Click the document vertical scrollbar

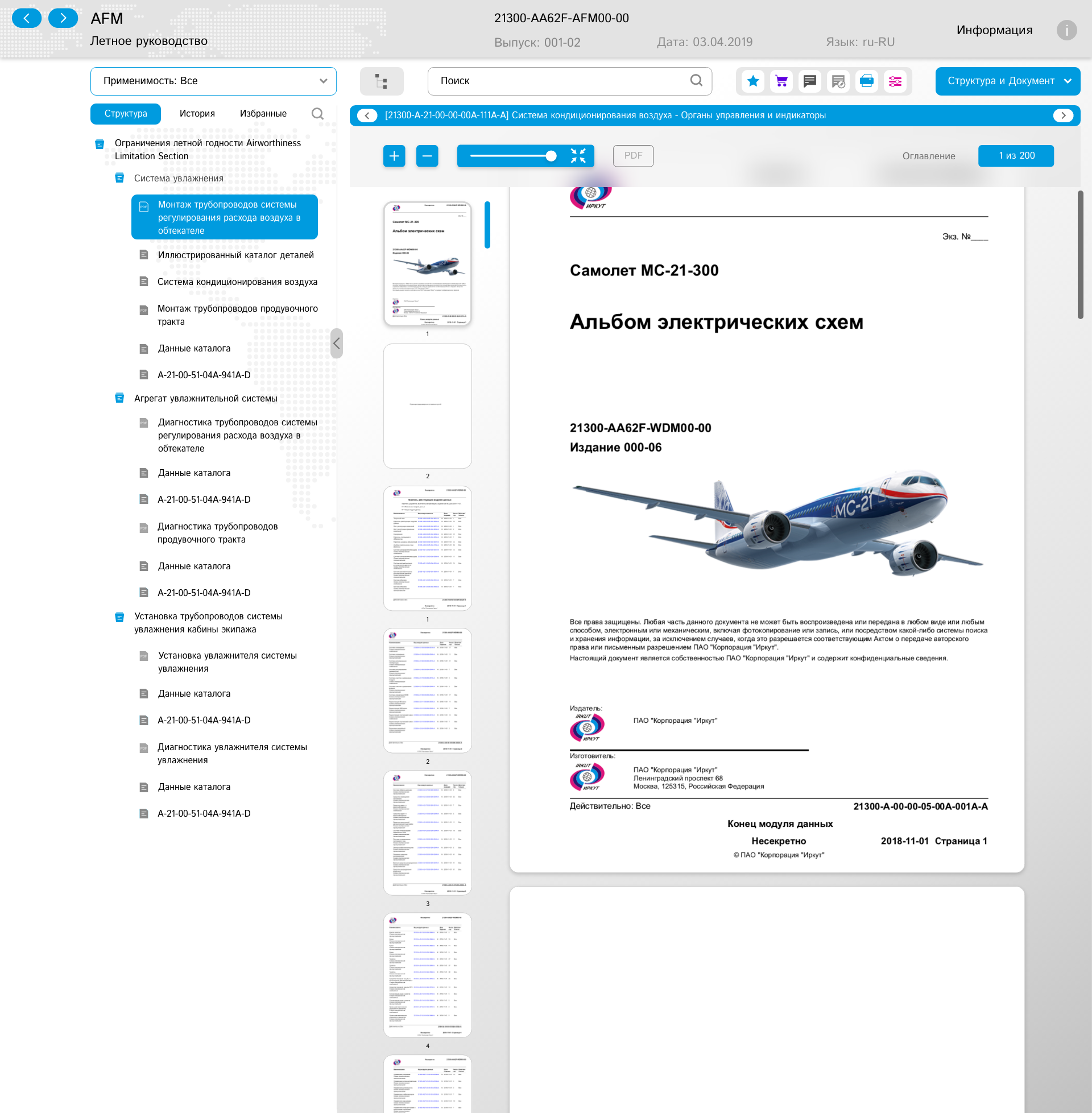click(x=1080, y=255)
